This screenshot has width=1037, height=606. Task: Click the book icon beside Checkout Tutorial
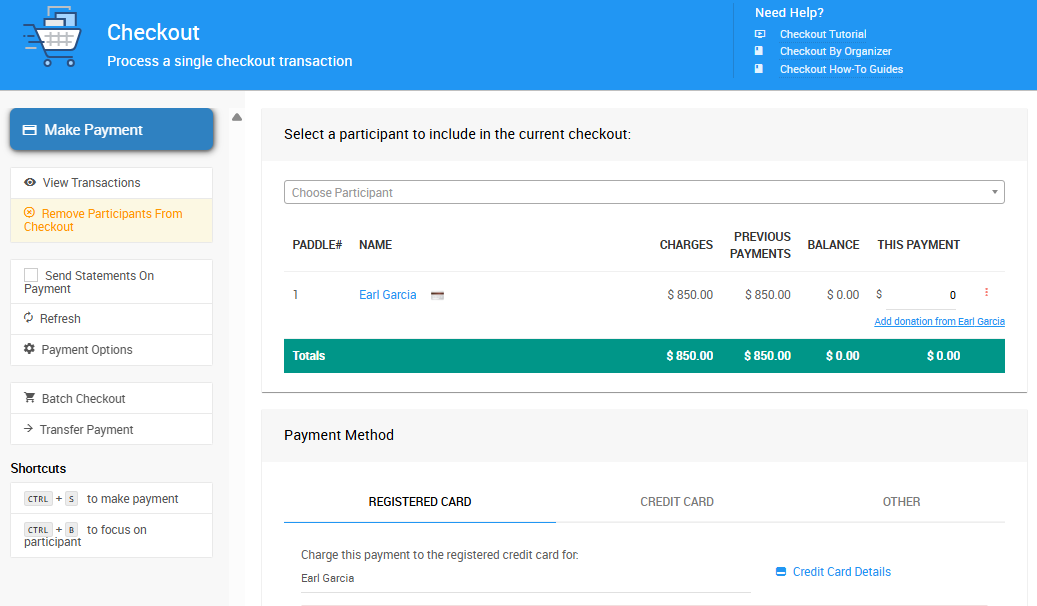(760, 33)
